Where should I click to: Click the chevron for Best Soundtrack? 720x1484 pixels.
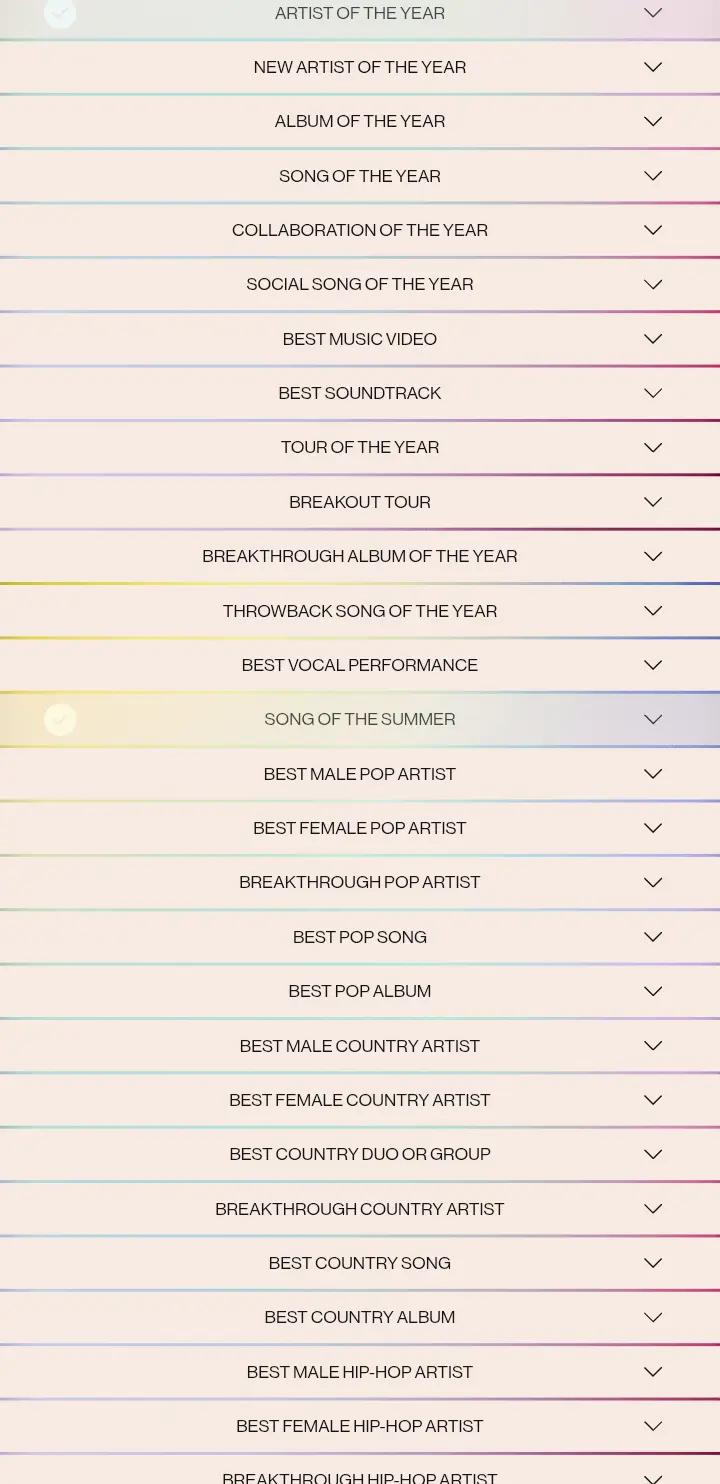click(653, 393)
